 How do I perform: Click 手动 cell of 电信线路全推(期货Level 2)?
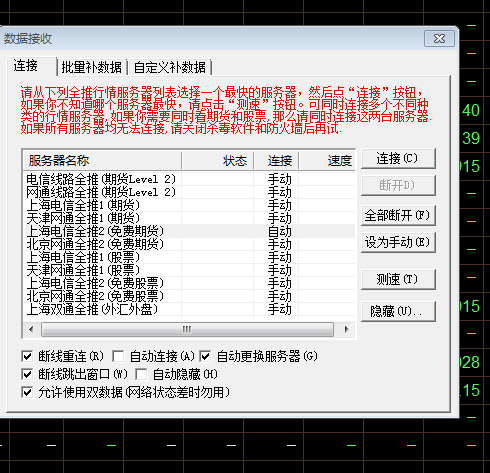280,179
